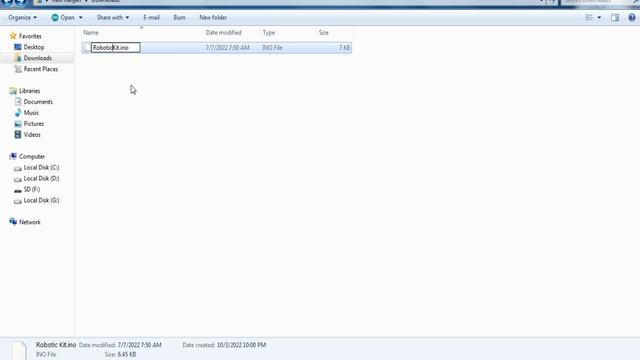Click the 7/7/2022 7:50 AM date cell
Screen dimensions: 640x360
point(227,48)
